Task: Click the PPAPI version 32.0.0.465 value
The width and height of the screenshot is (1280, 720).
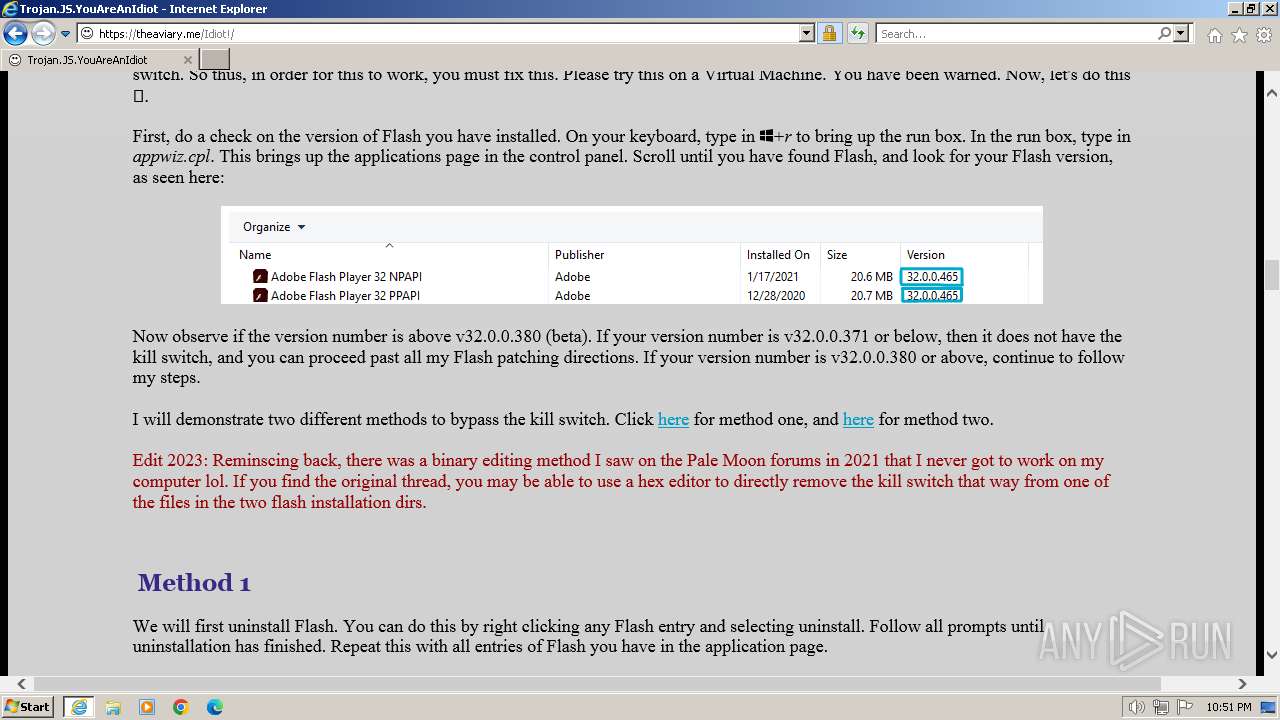Action: pos(932,296)
